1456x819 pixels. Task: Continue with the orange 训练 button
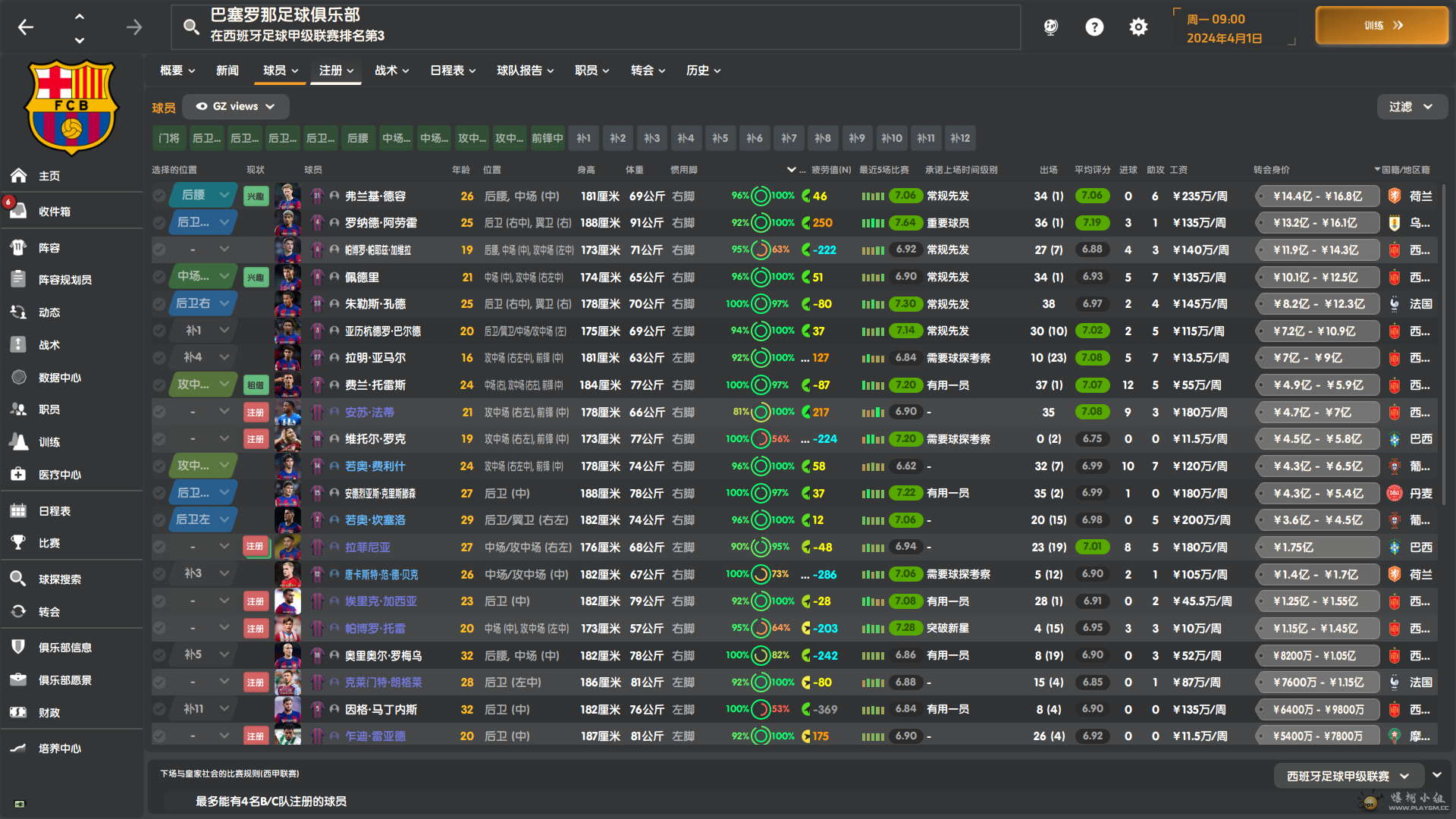click(x=1382, y=26)
